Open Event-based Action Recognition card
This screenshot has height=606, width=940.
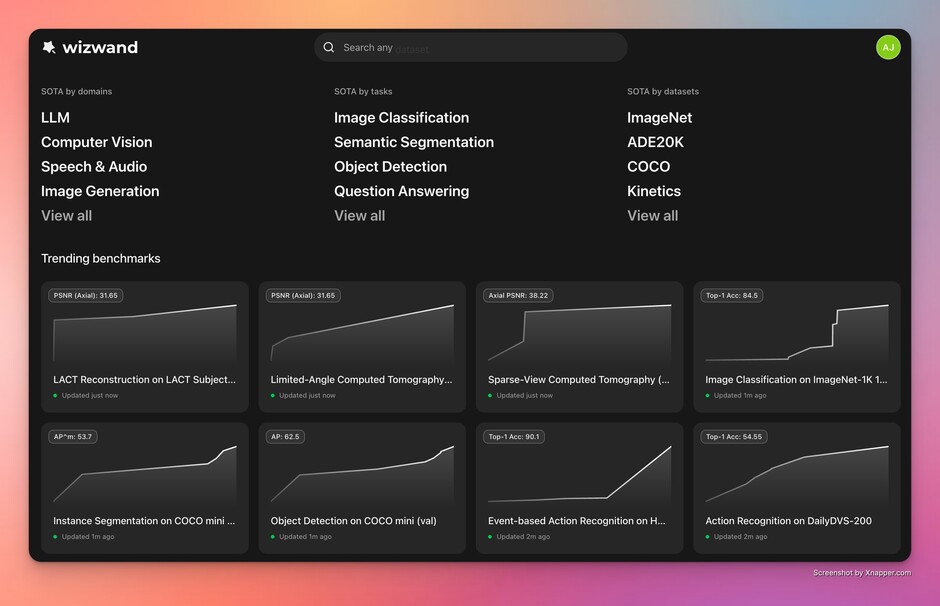579,488
